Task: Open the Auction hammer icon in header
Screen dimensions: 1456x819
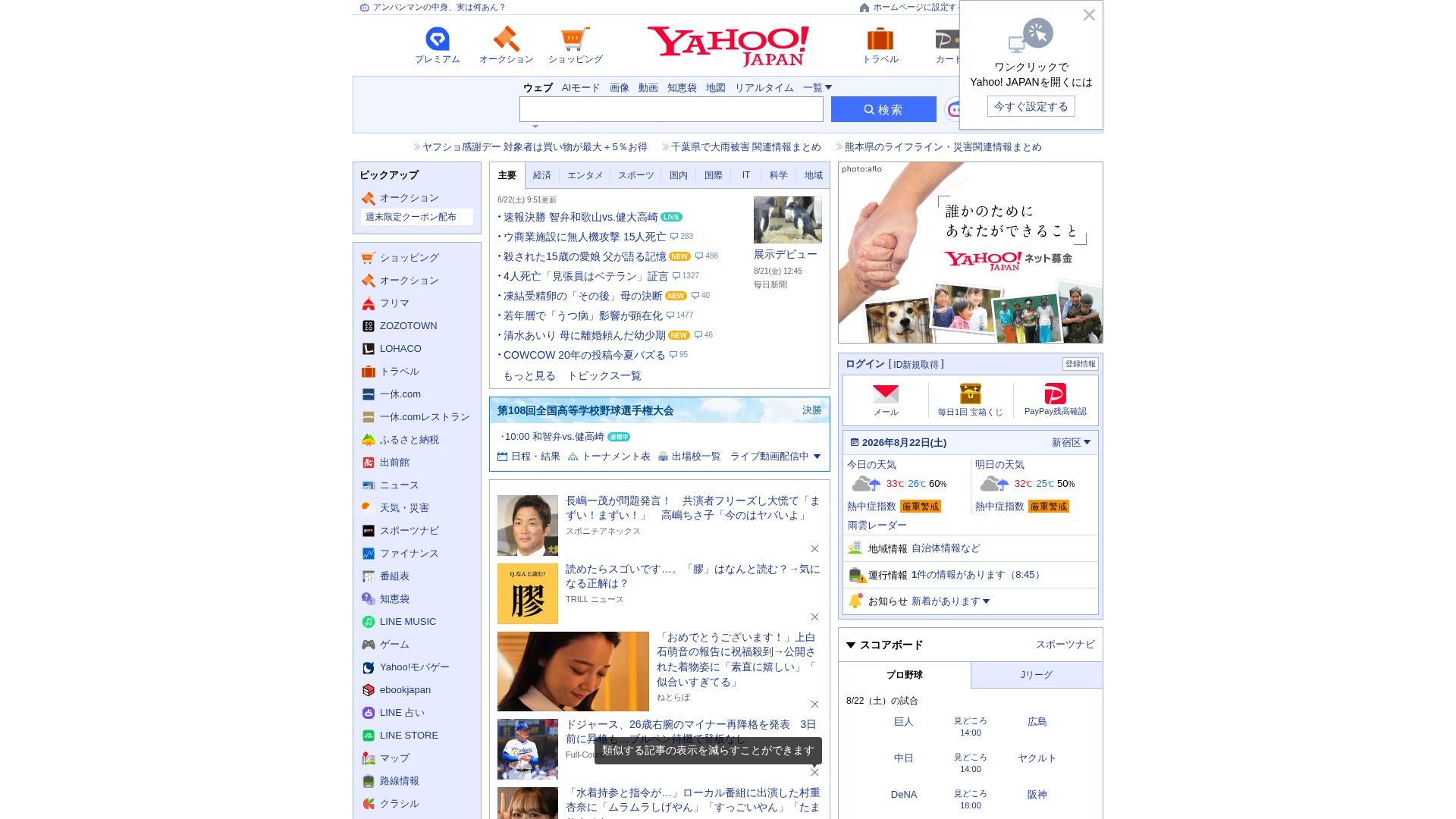Action: pos(506,45)
